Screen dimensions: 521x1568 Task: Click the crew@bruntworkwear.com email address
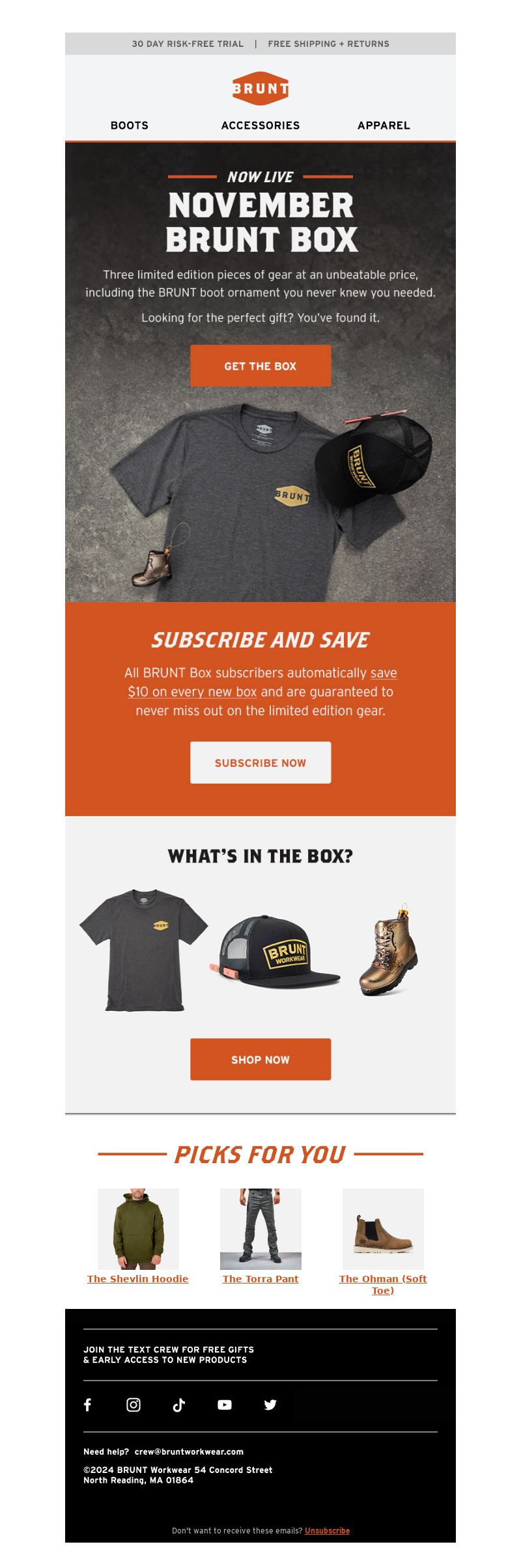click(x=189, y=1451)
